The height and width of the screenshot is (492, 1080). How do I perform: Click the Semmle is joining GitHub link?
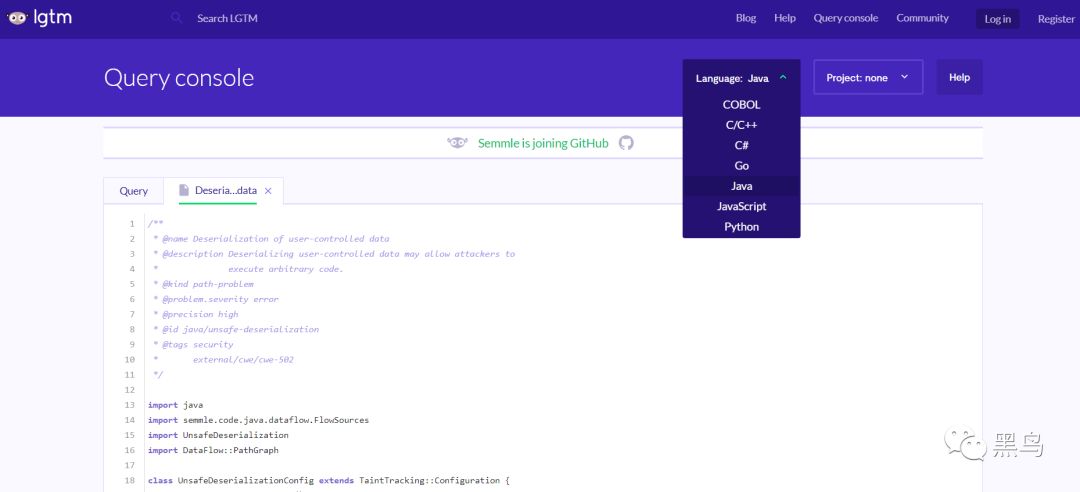[x=543, y=143]
